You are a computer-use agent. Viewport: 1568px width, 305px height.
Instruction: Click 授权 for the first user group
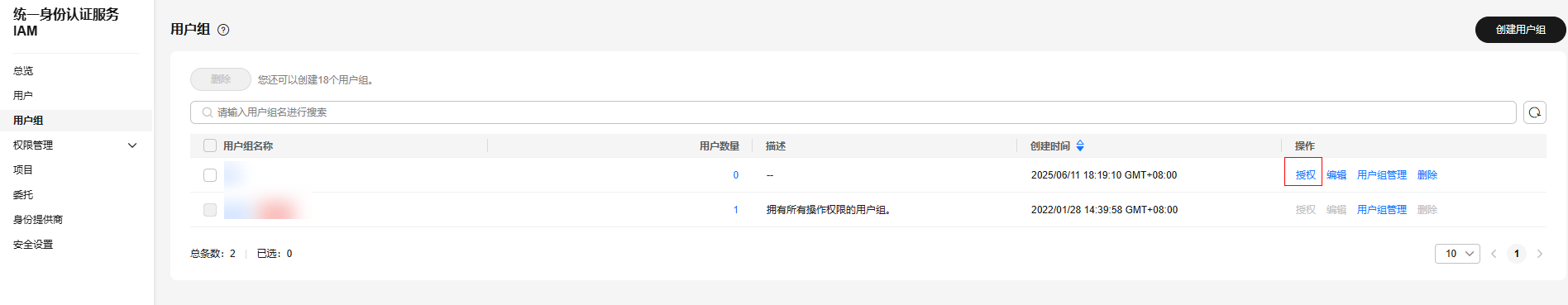tap(1305, 175)
